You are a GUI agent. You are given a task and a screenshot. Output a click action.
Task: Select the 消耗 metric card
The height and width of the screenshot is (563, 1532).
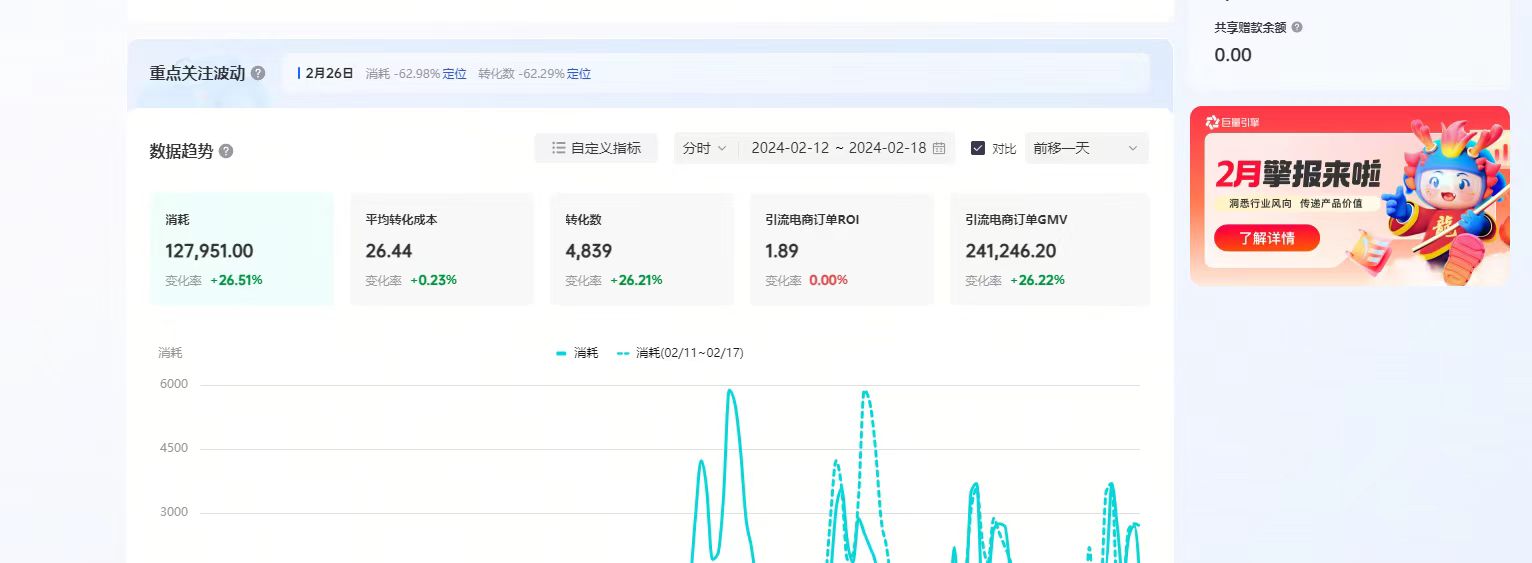tap(241, 249)
